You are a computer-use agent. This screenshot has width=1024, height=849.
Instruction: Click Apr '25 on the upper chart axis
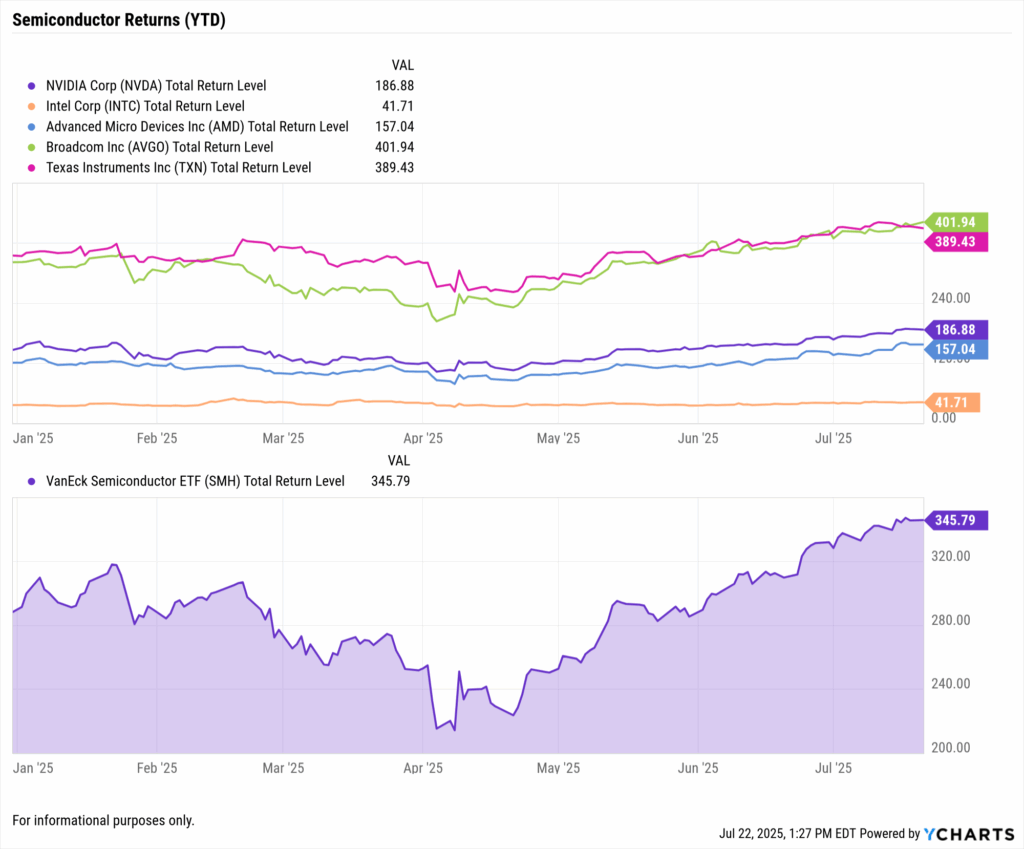coord(423,438)
